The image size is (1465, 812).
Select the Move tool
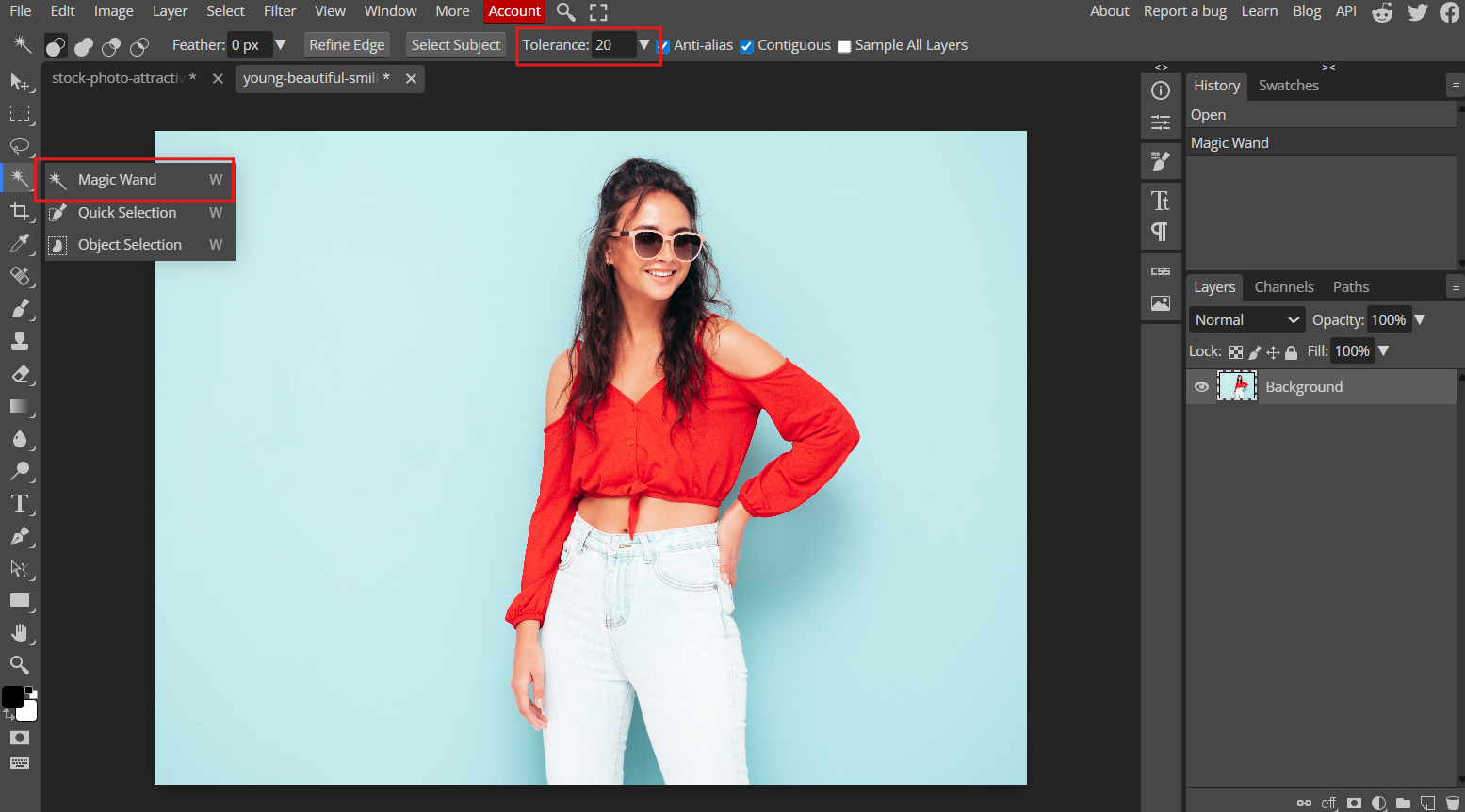coord(20,83)
